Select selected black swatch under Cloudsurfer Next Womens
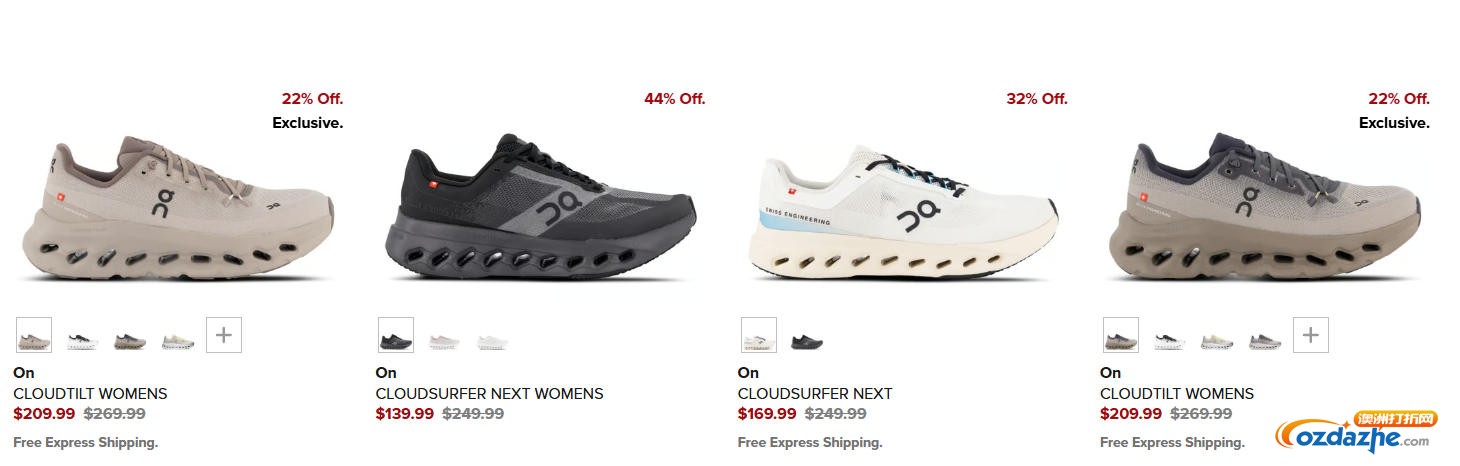 (x=396, y=335)
